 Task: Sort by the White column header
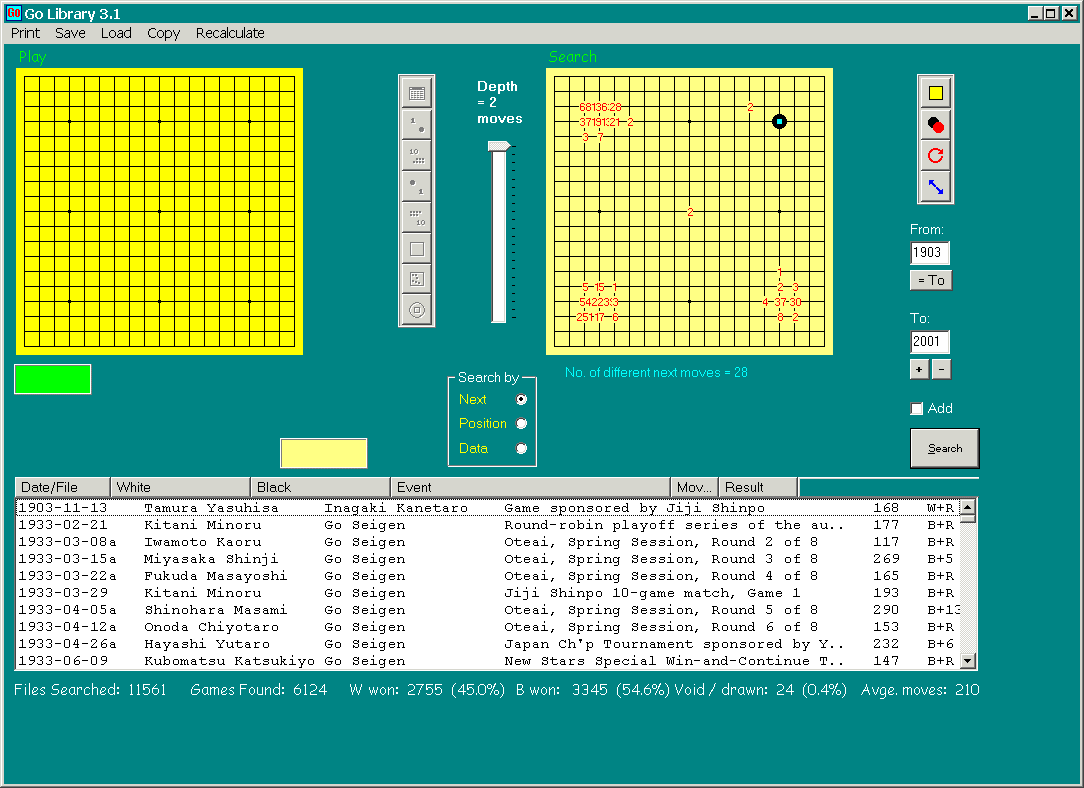click(180, 487)
